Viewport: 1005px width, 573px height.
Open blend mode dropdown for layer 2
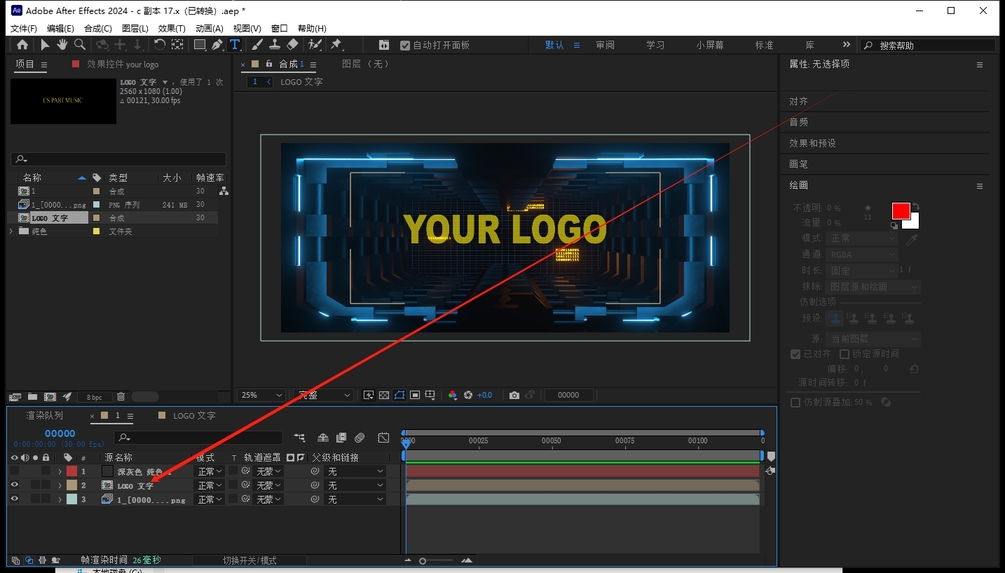click(210, 485)
